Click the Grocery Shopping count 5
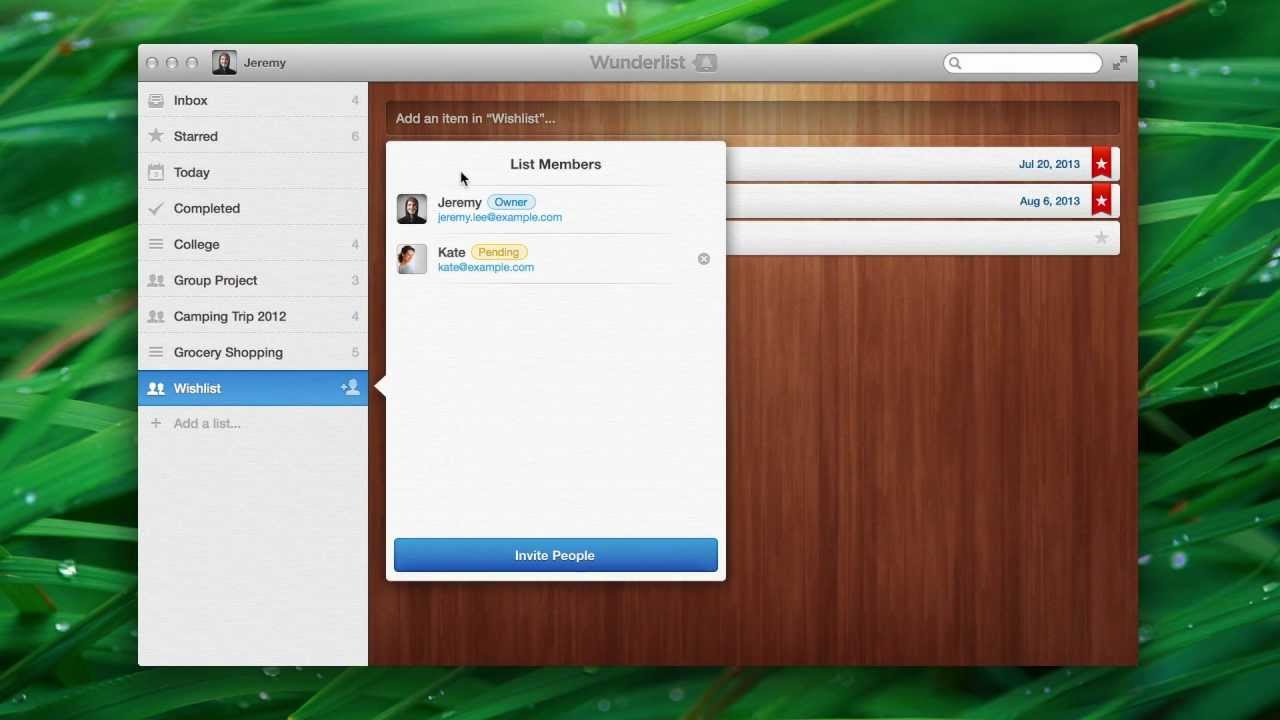The image size is (1280, 720). pyautogui.click(x=355, y=352)
